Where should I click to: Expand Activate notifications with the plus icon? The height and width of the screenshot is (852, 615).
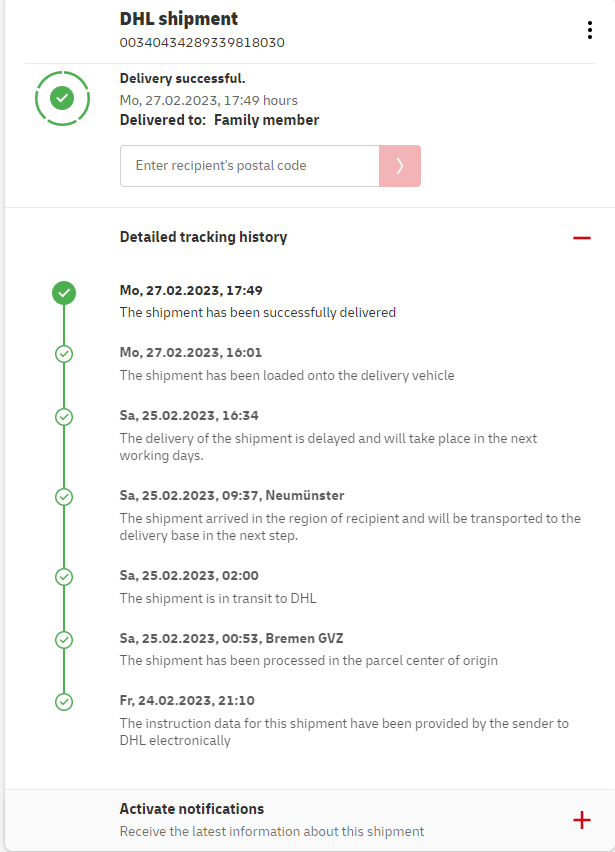point(582,820)
